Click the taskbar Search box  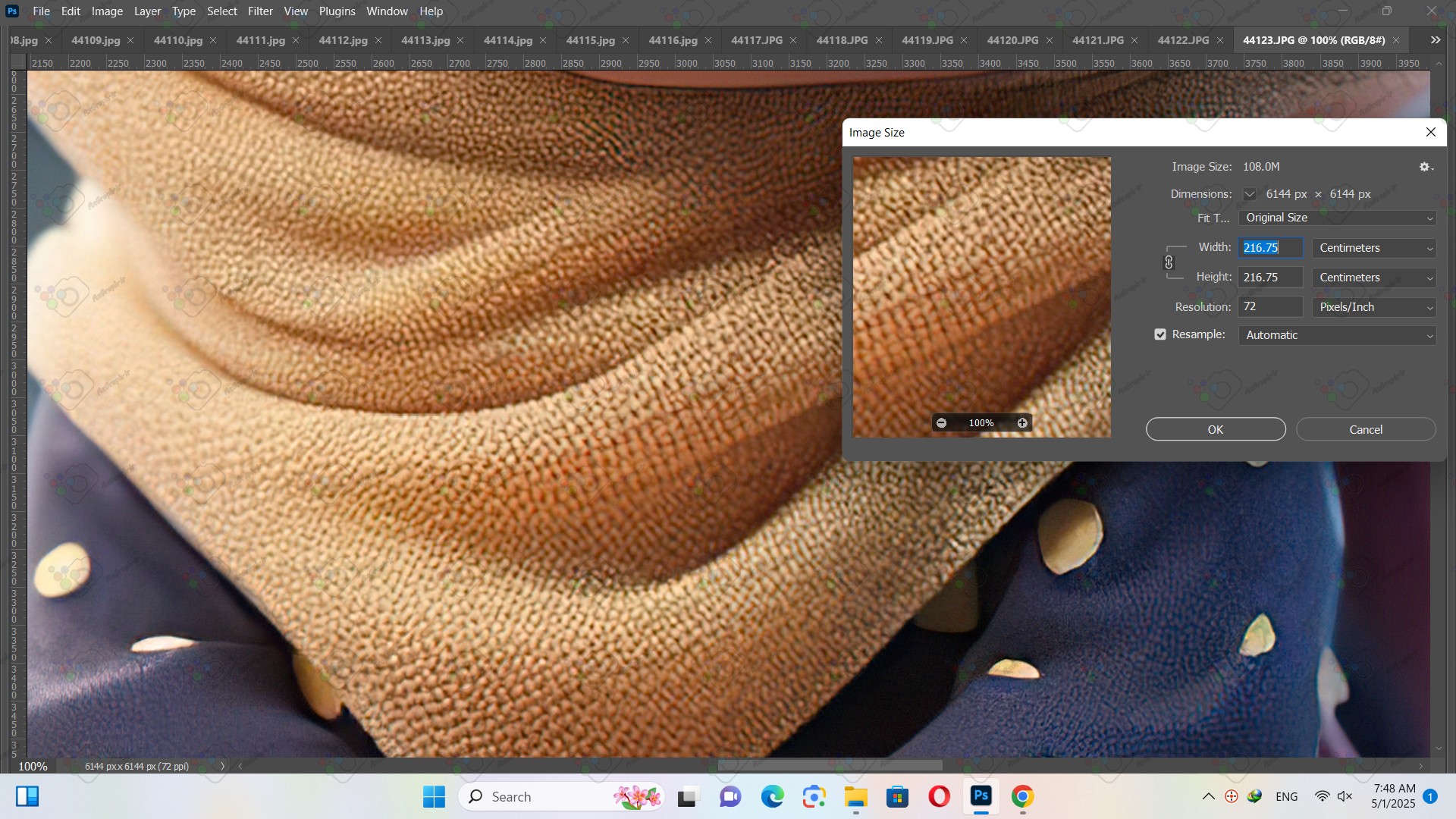tap(561, 796)
